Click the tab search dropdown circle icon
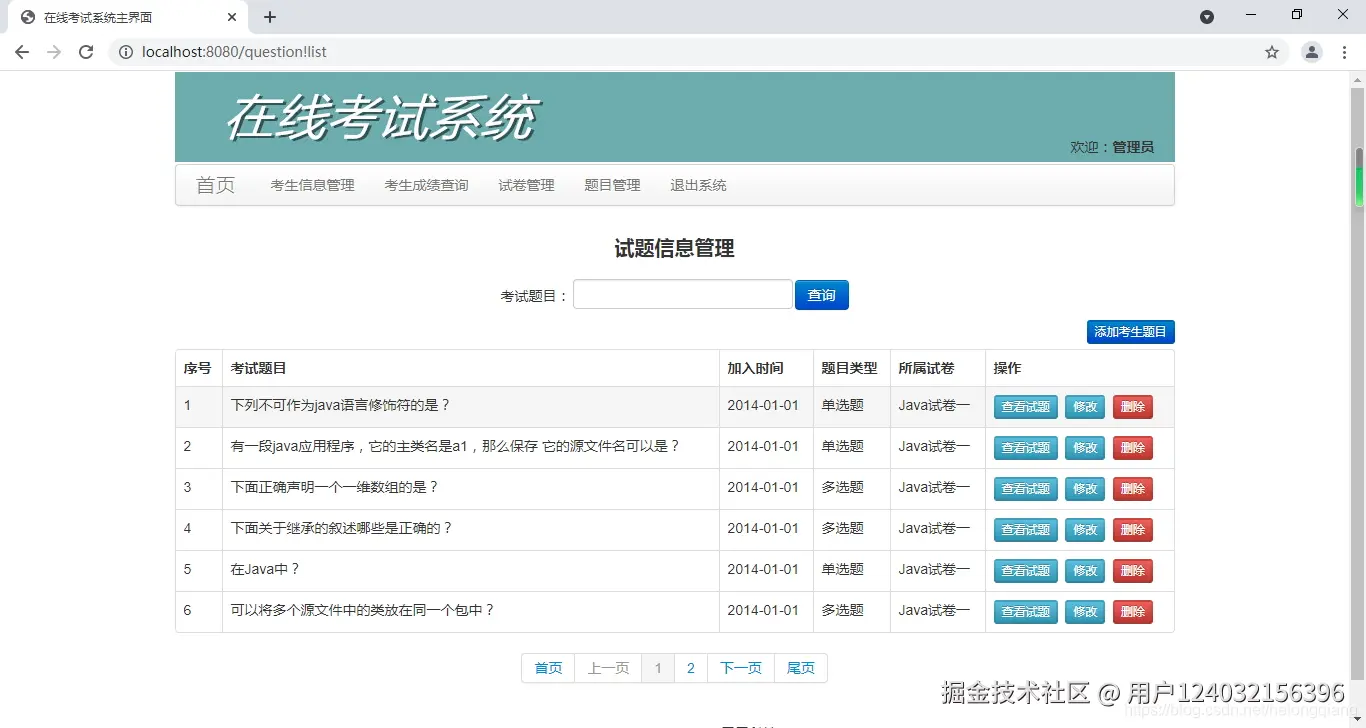Image resolution: width=1366 pixels, height=728 pixels. (1207, 17)
